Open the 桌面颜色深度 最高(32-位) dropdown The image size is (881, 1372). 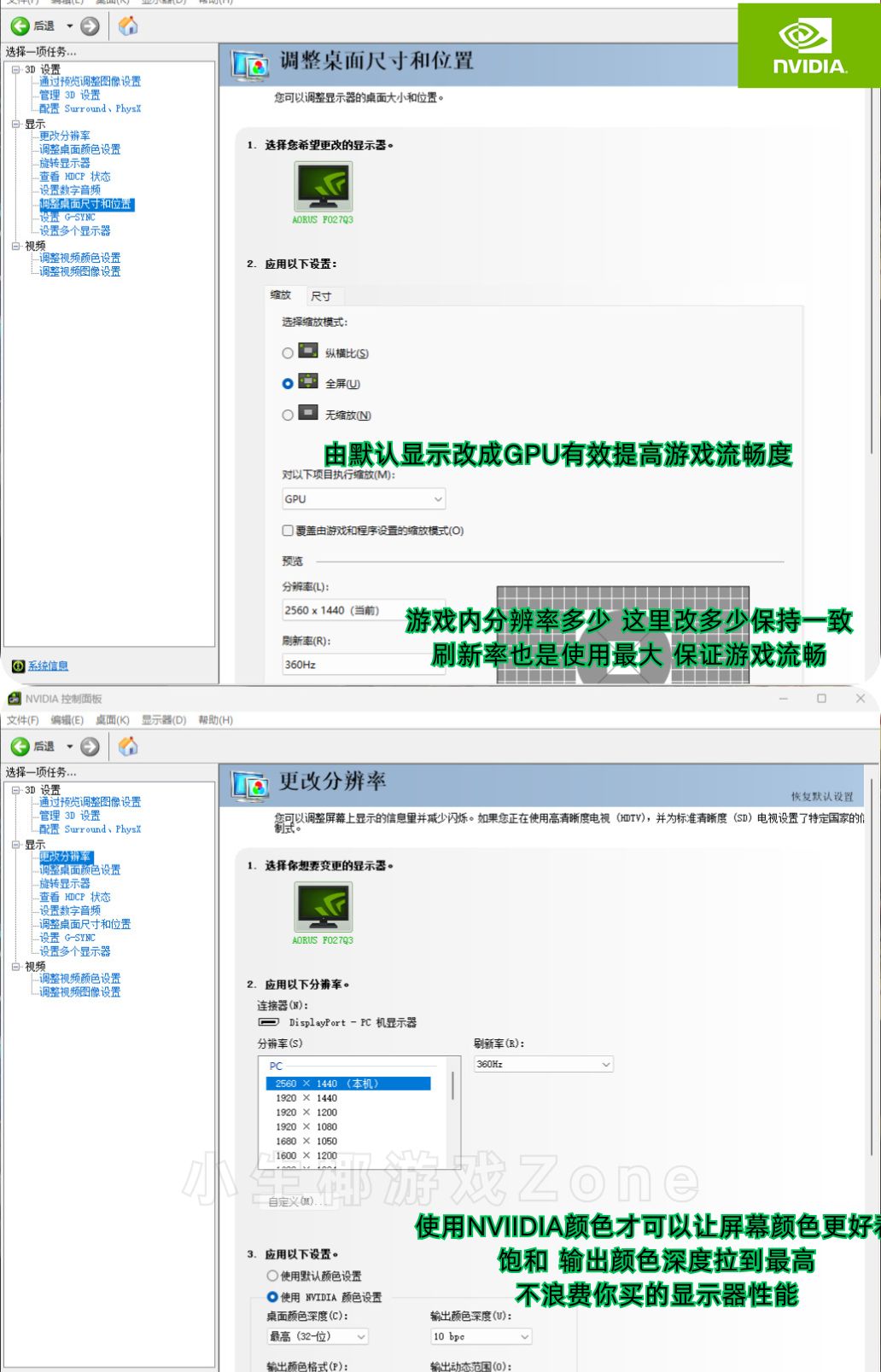coord(318,1336)
